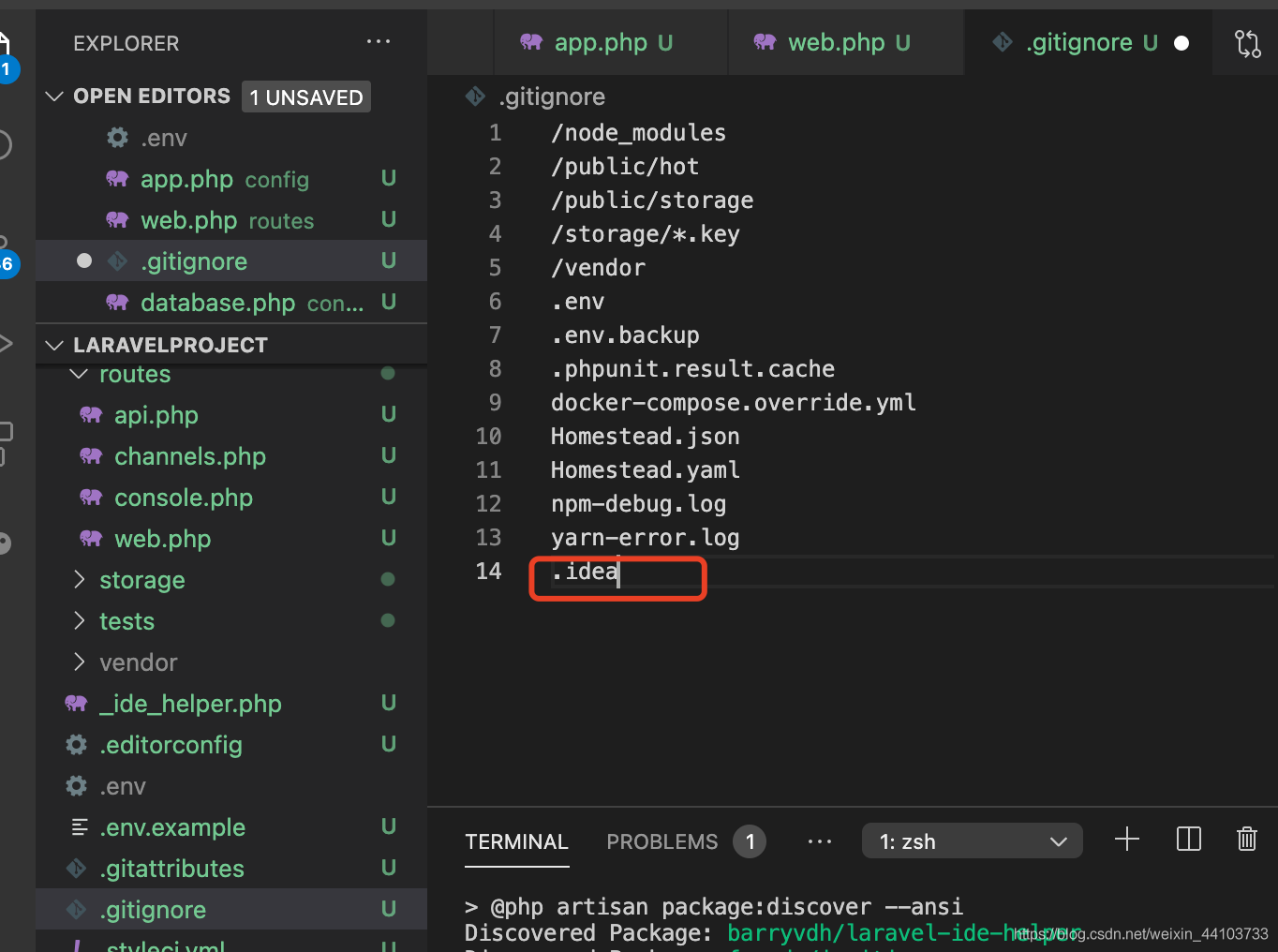Expand the tests folder
This screenshot has width=1278, height=952.
[80, 620]
